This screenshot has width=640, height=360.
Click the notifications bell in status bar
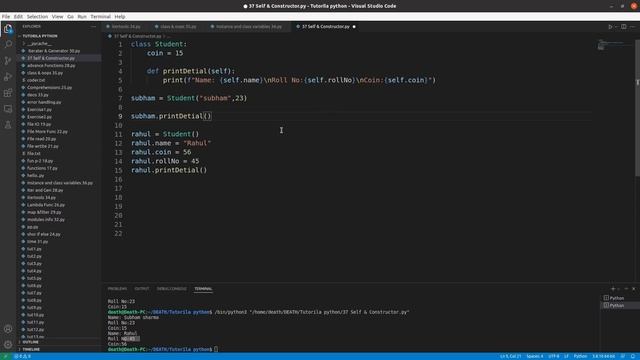click(x=633, y=356)
